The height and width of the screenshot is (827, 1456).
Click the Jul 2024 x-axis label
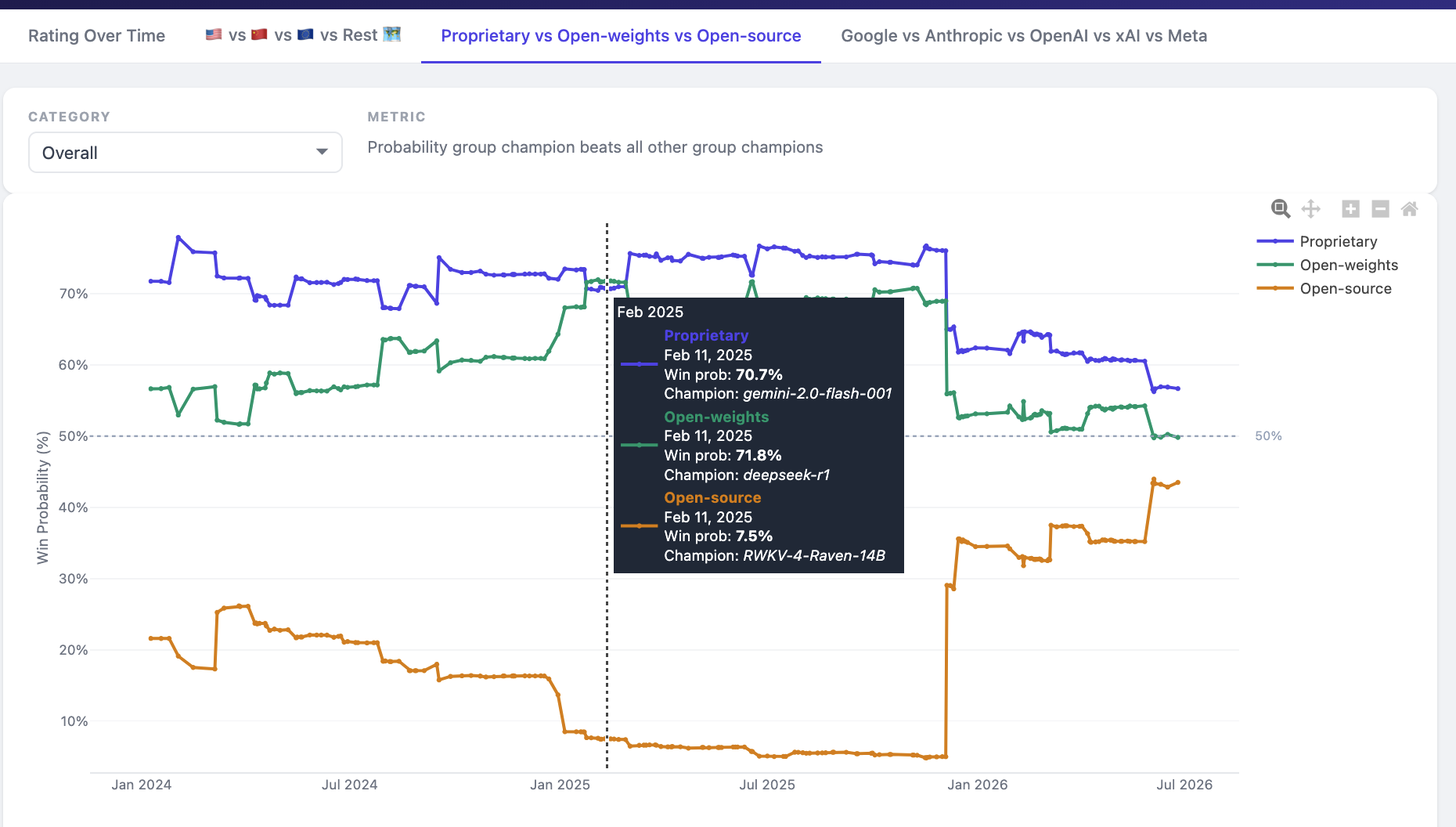pos(350,785)
